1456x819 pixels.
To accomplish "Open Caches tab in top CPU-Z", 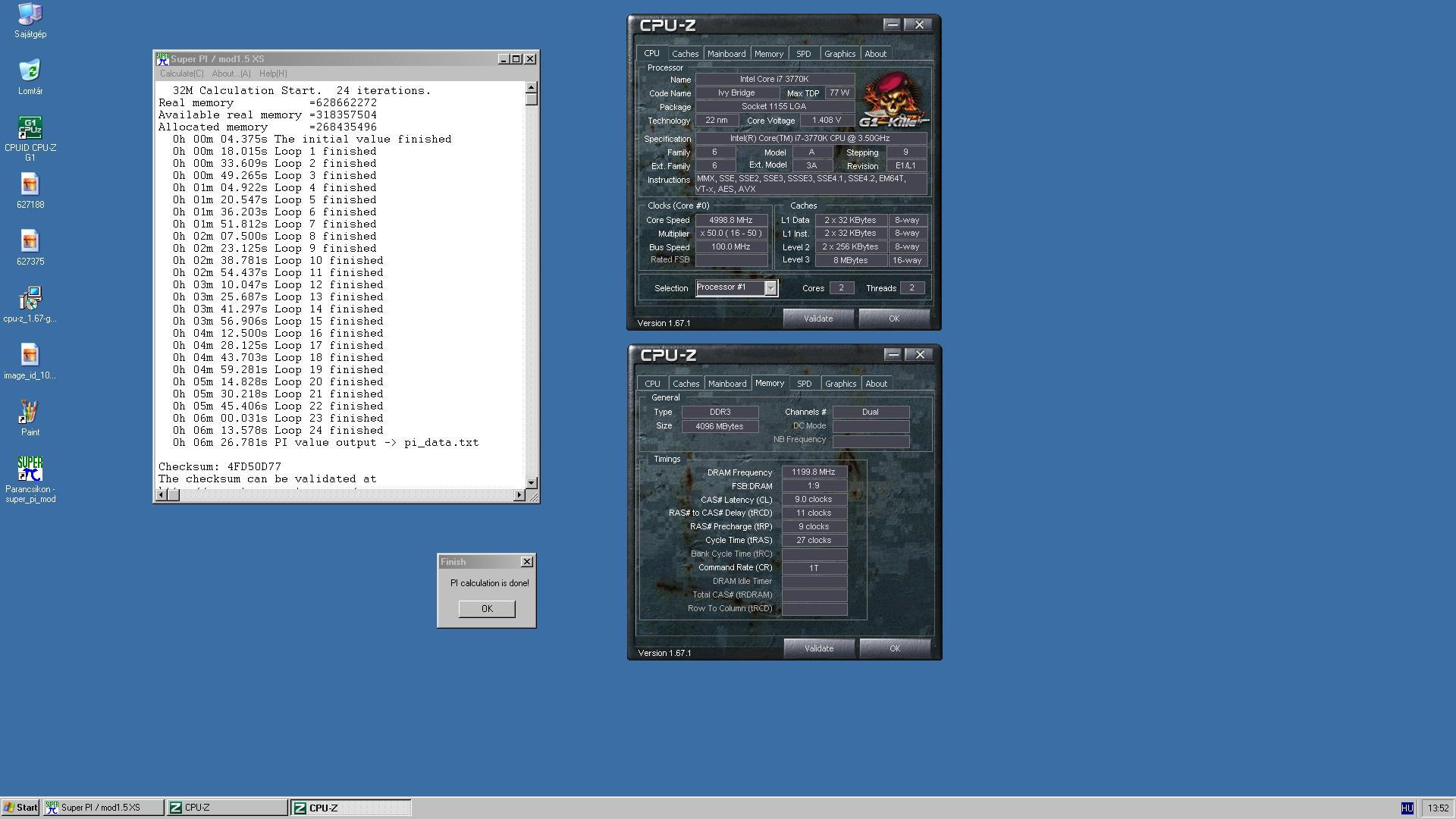I will (685, 54).
